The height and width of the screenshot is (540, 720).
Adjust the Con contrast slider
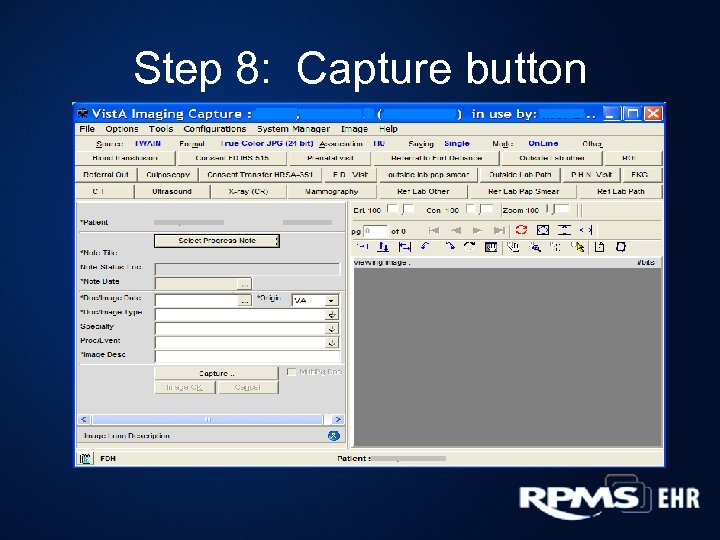click(x=480, y=210)
